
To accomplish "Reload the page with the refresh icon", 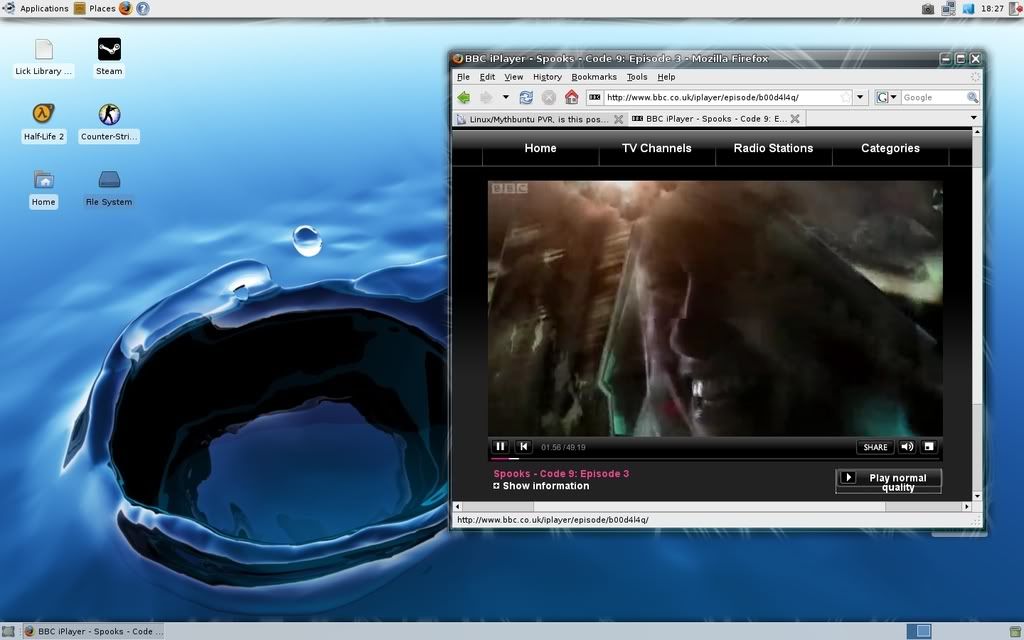I will click(526, 97).
